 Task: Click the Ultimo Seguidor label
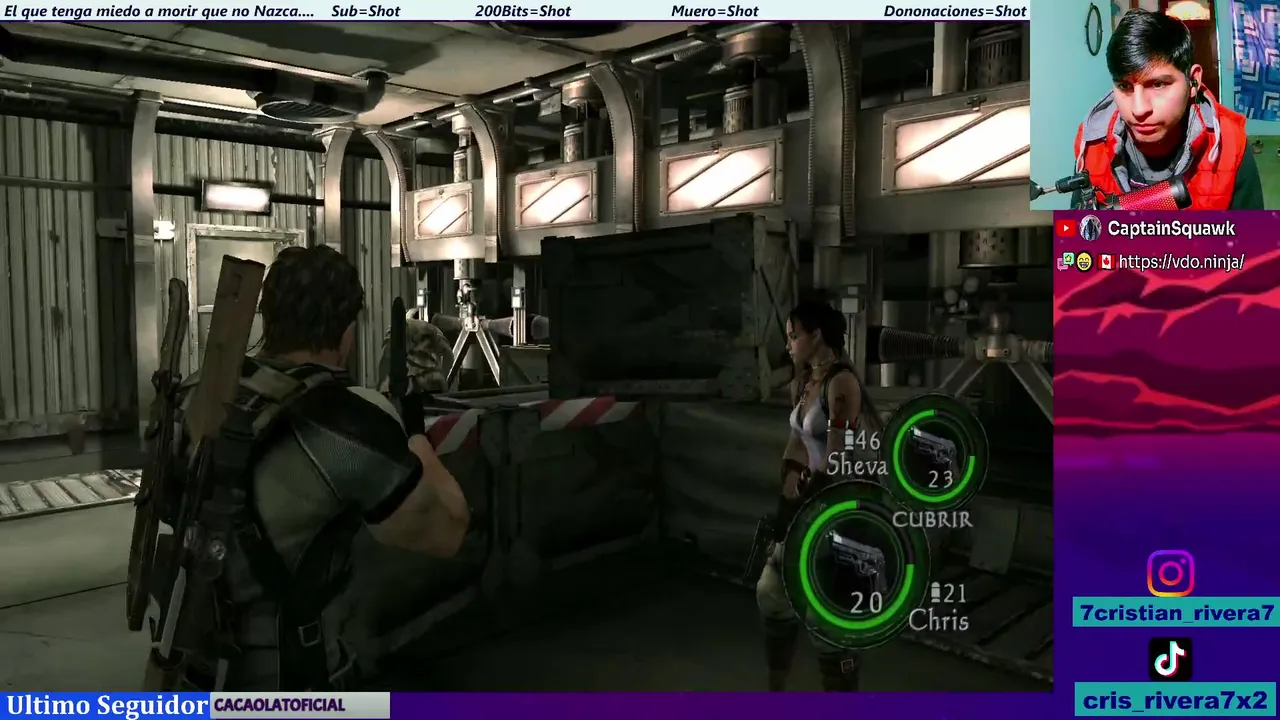(107, 705)
